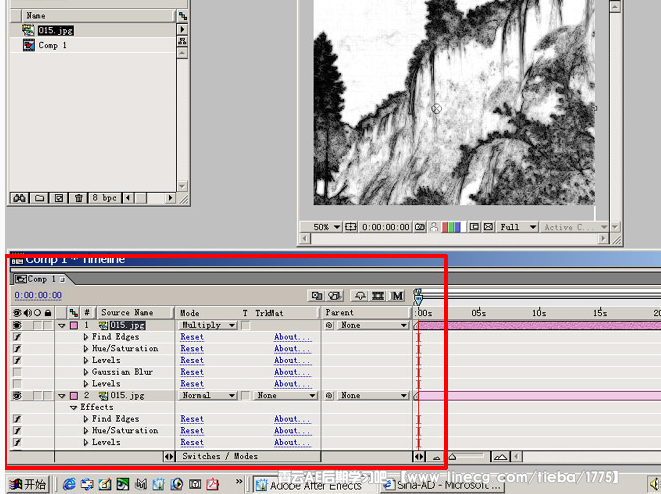Collapse layer 2 twirl-down arrow
Viewport: 661px width, 494px height.
click(62, 396)
